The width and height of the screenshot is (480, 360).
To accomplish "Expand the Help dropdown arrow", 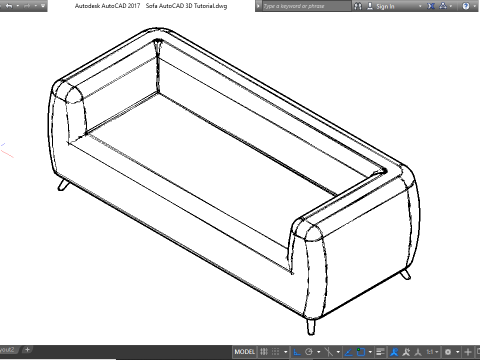I will (x=474, y=6).
